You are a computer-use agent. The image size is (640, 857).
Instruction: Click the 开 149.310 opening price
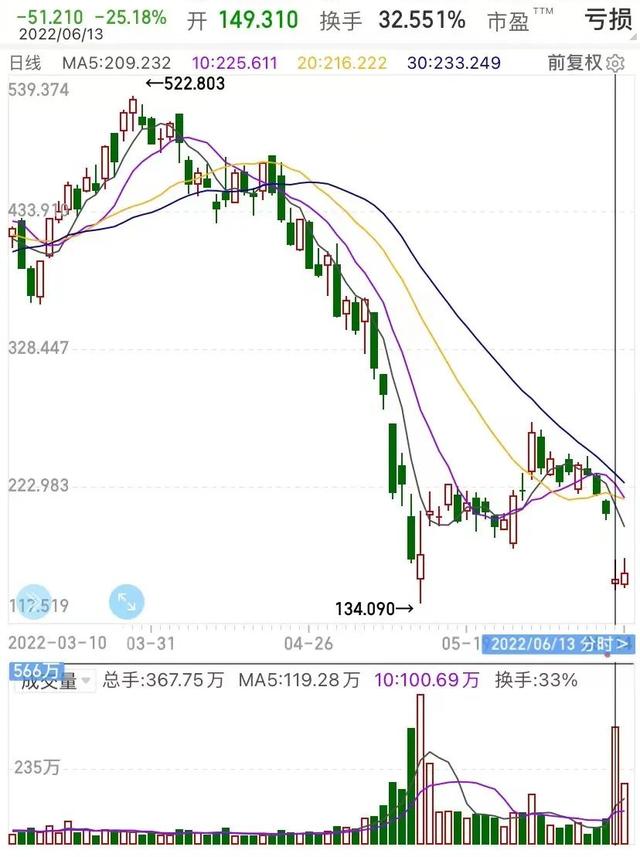pos(243,21)
